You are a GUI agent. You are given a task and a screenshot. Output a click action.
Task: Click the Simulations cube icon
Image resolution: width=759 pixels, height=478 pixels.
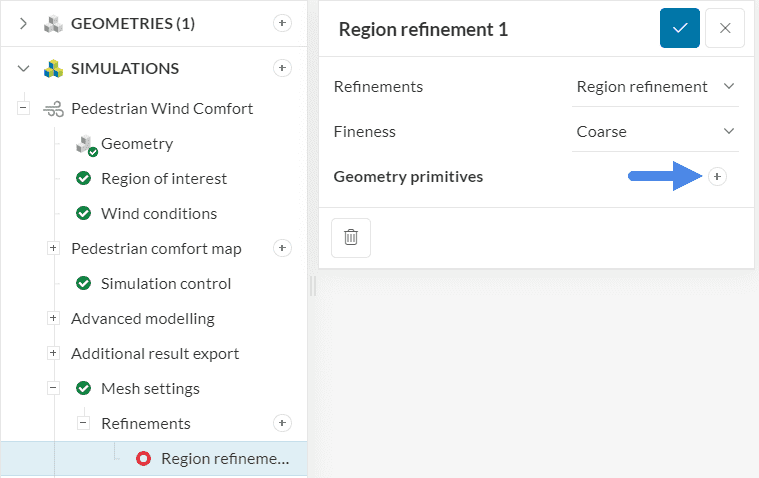pos(53,69)
